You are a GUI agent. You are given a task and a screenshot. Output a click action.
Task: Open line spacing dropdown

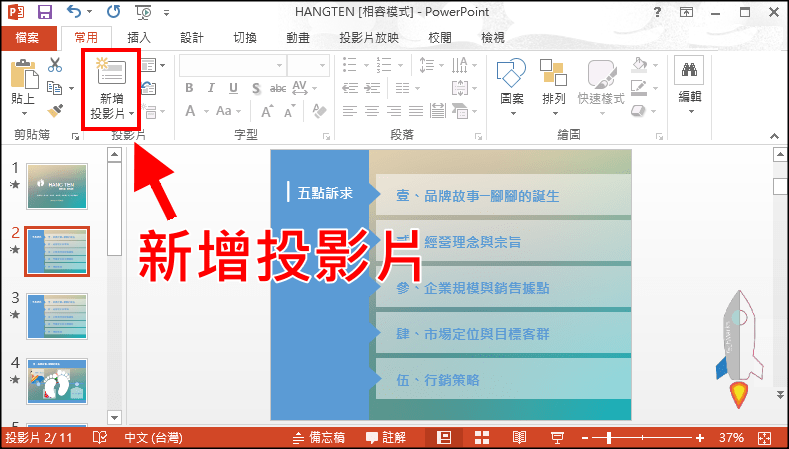[x=441, y=65]
